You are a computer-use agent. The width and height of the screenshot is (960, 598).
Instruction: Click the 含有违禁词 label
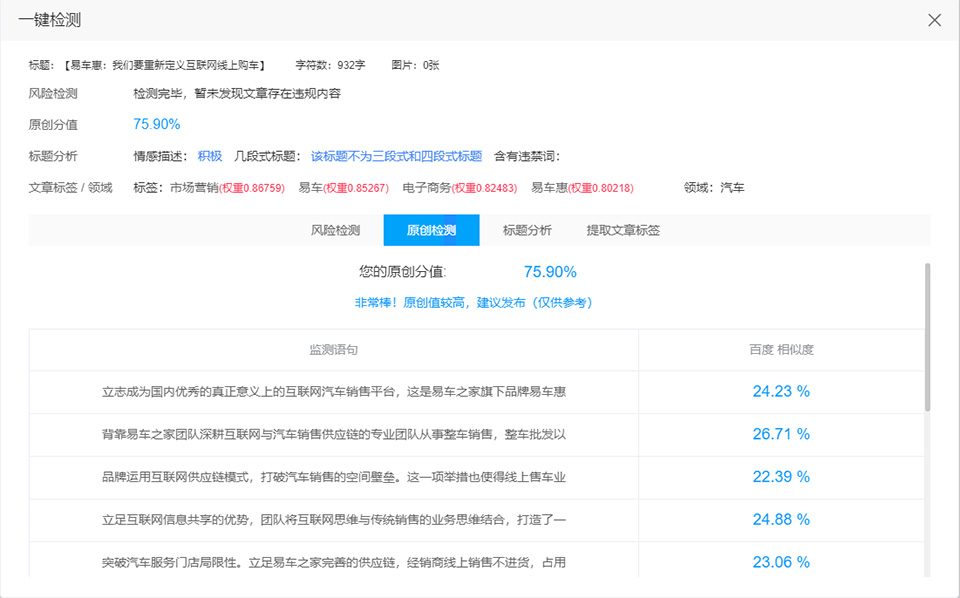pos(527,156)
